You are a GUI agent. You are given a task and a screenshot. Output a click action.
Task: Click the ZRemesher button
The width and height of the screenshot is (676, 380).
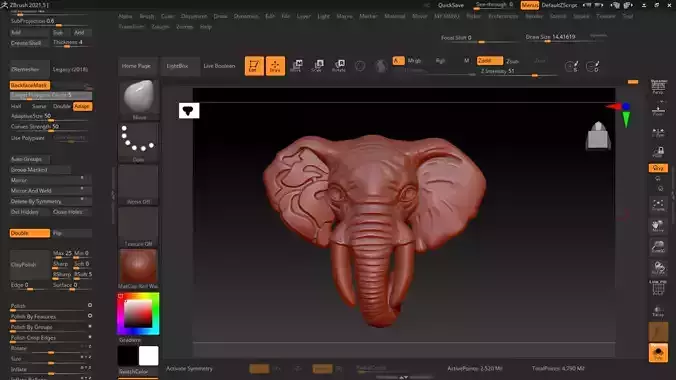30,69
